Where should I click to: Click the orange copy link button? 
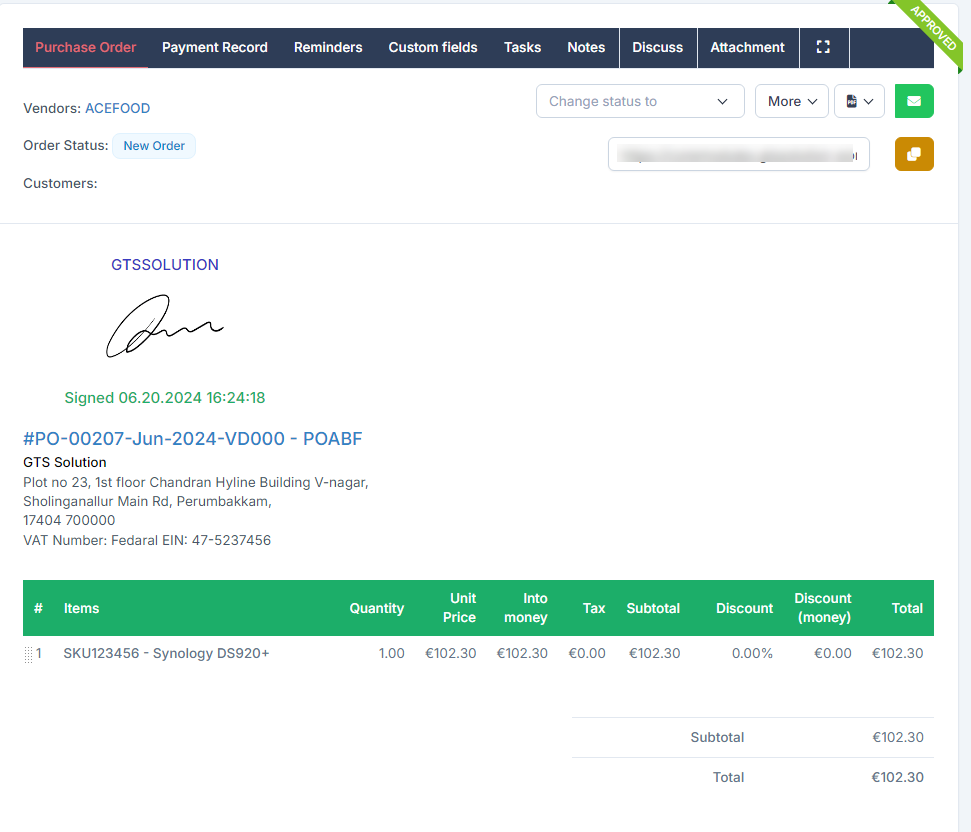913,154
